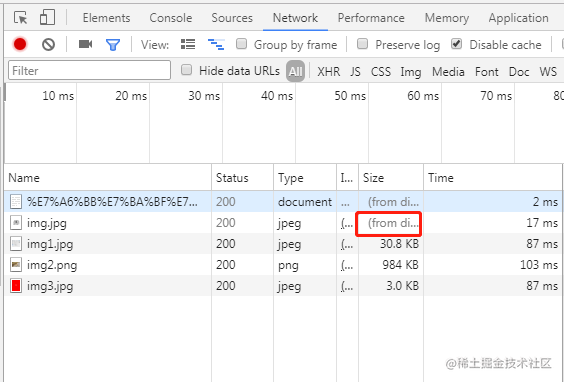The height and width of the screenshot is (382, 564).
Task: Click the capture screenshots camera icon
Action: [86, 44]
